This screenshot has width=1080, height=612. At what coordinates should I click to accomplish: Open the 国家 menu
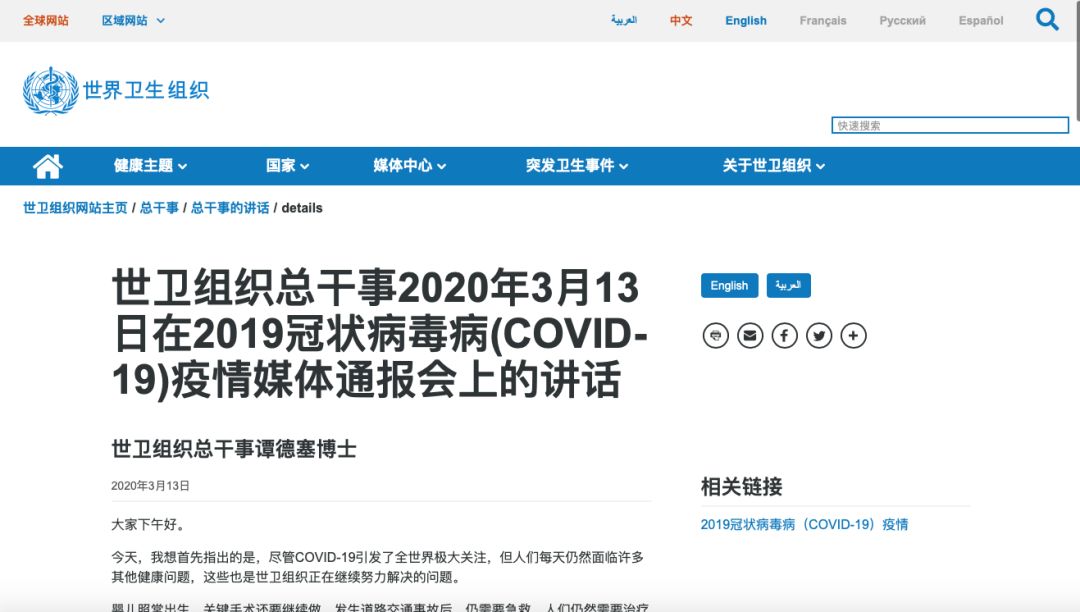pos(287,166)
